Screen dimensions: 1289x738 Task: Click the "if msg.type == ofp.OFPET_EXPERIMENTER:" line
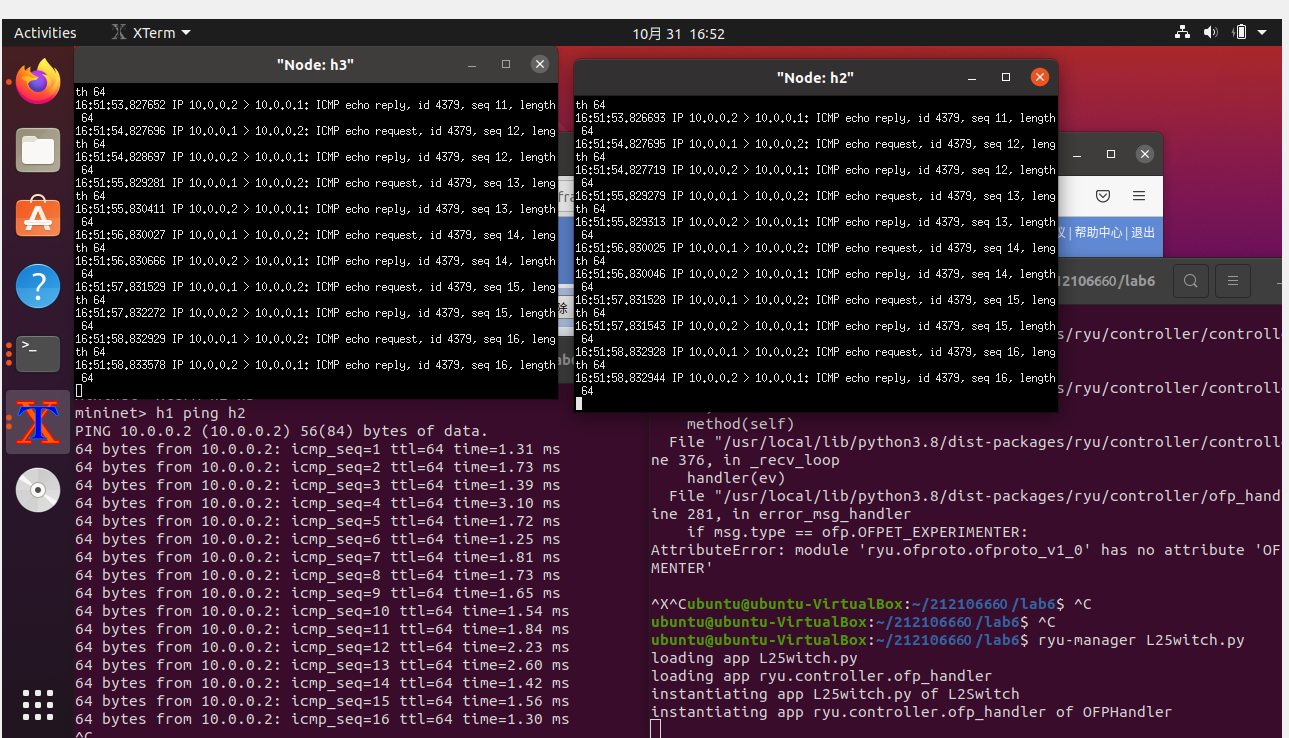coord(857,531)
